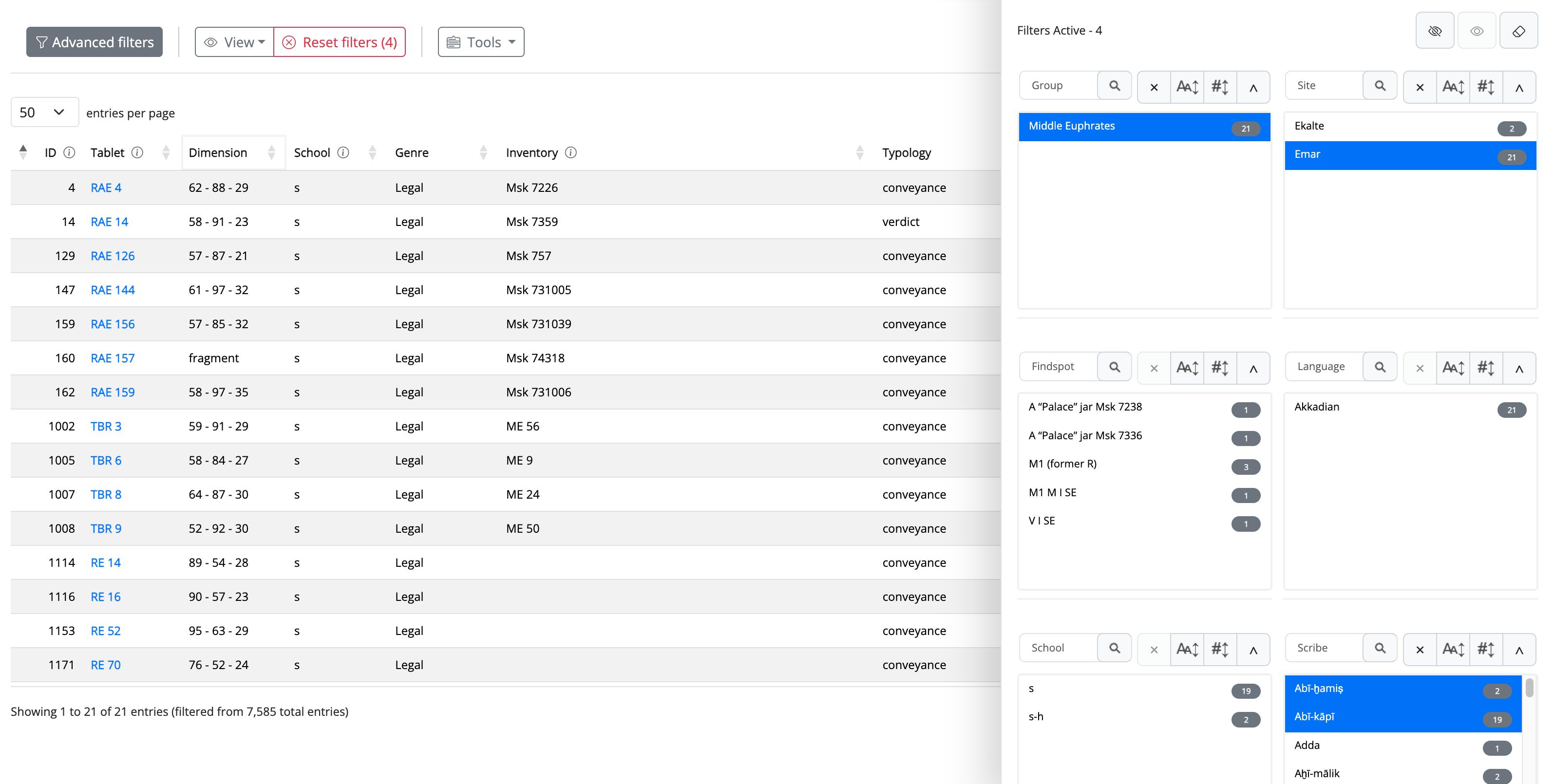The width and height of the screenshot is (1554, 784).
Task: Sort School filter alphabetically
Action: click(x=1187, y=650)
